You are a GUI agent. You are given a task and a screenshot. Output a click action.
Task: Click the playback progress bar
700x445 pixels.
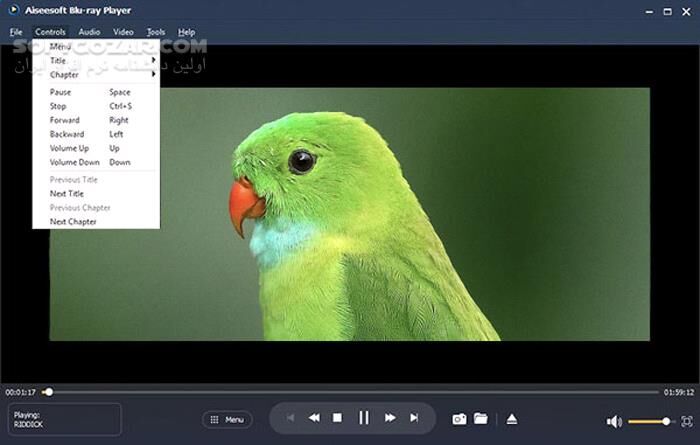click(350, 392)
